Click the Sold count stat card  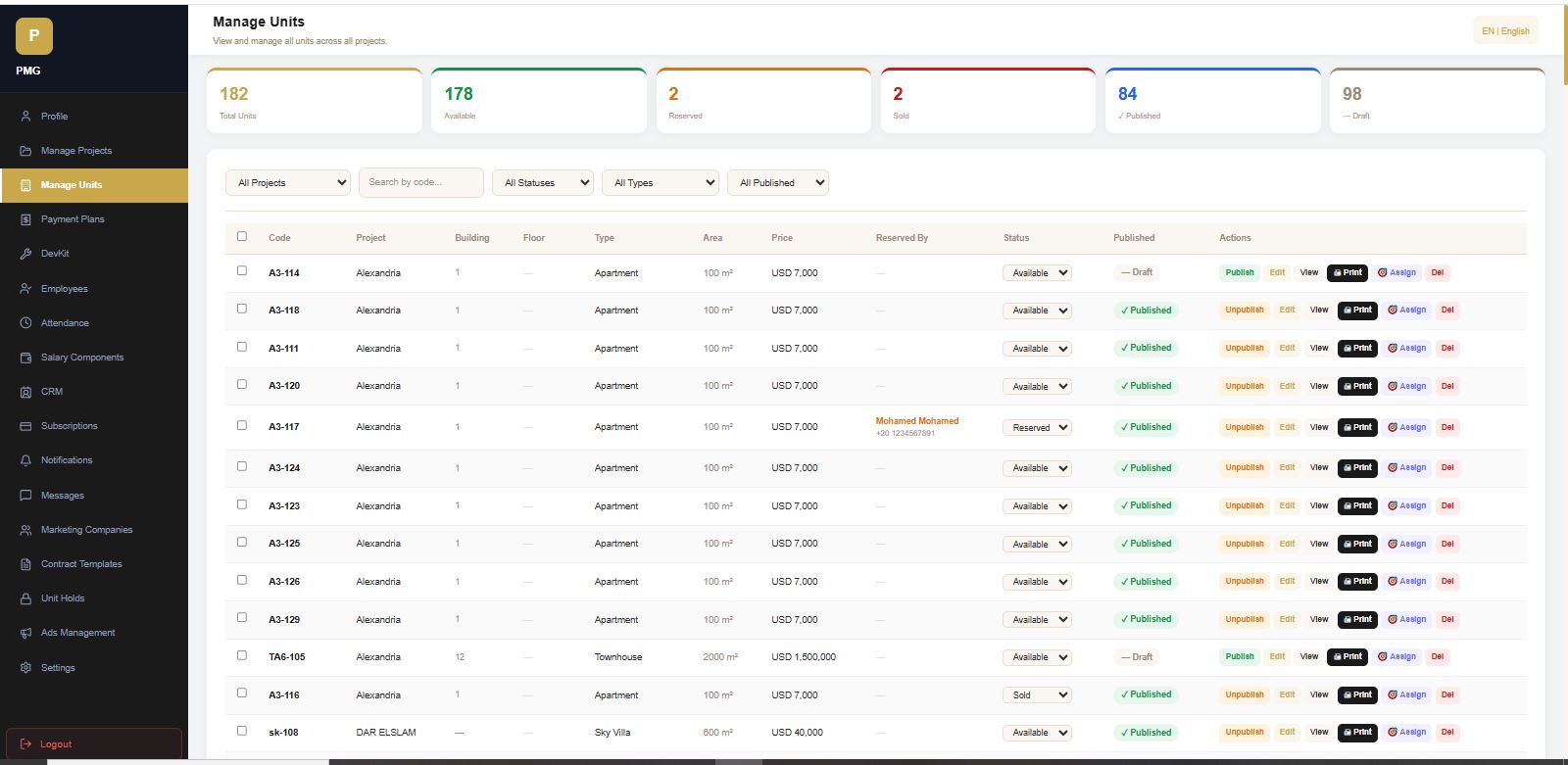click(988, 101)
